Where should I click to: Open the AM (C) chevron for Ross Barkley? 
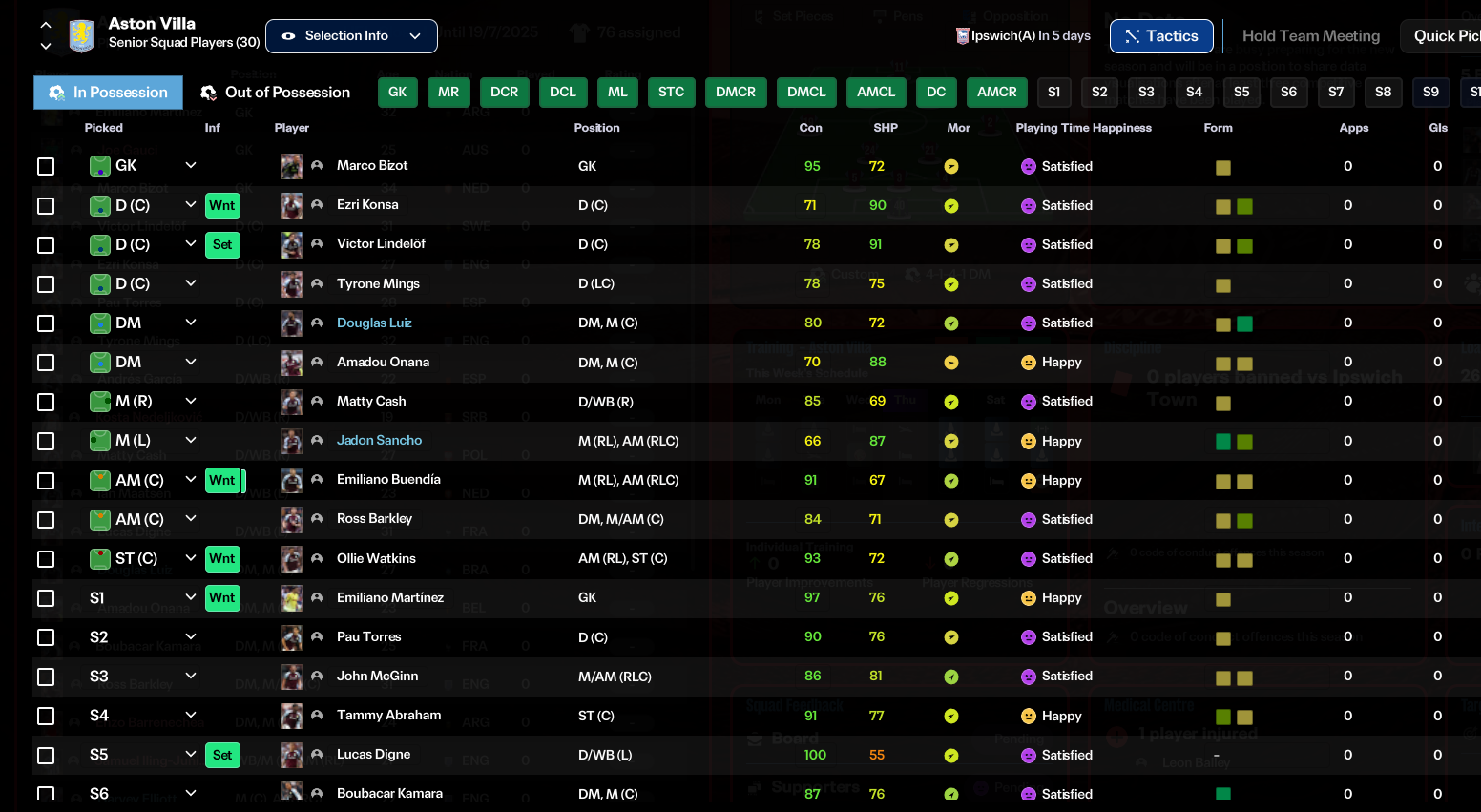(x=191, y=518)
